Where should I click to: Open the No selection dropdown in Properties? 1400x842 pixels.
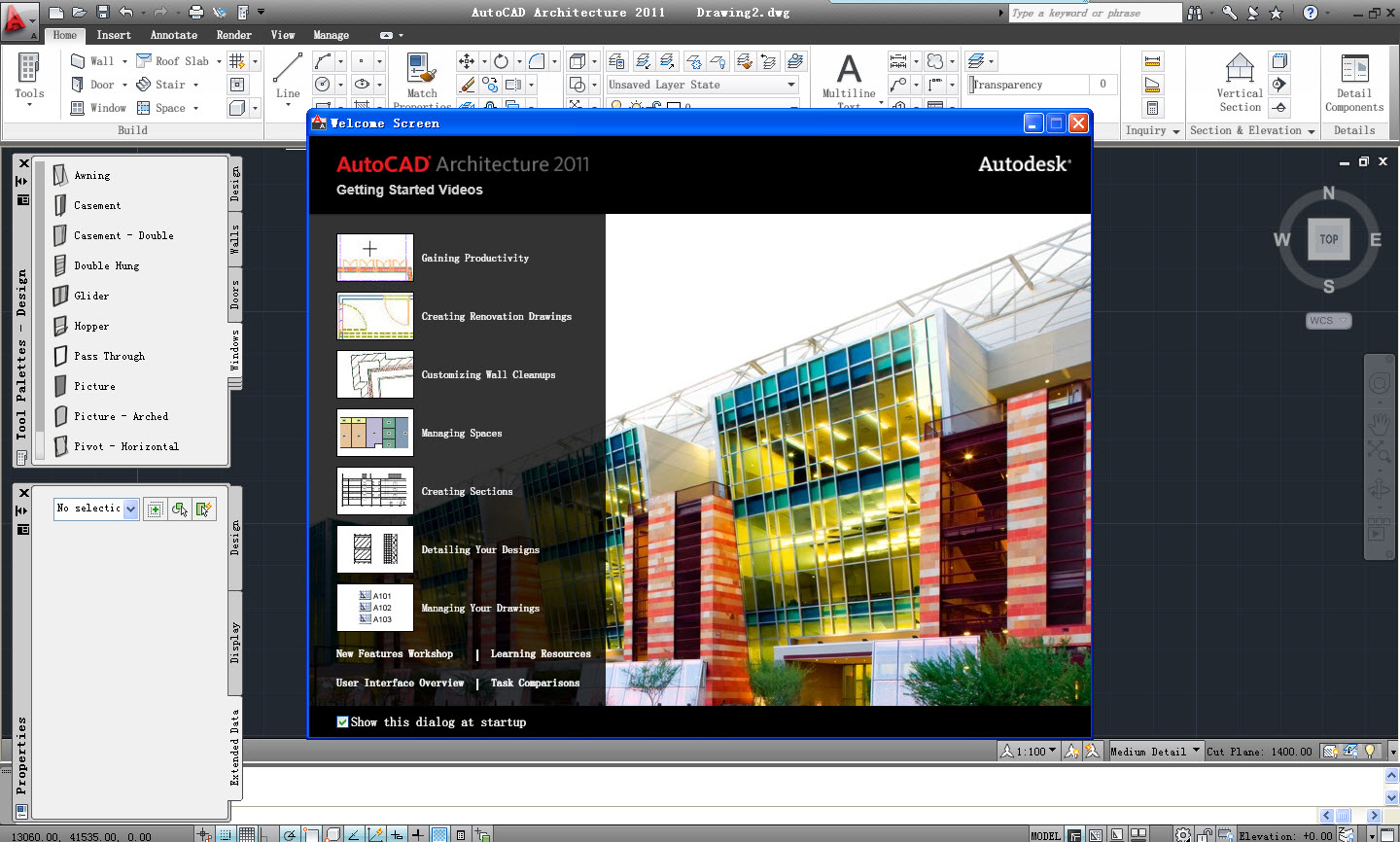130,509
